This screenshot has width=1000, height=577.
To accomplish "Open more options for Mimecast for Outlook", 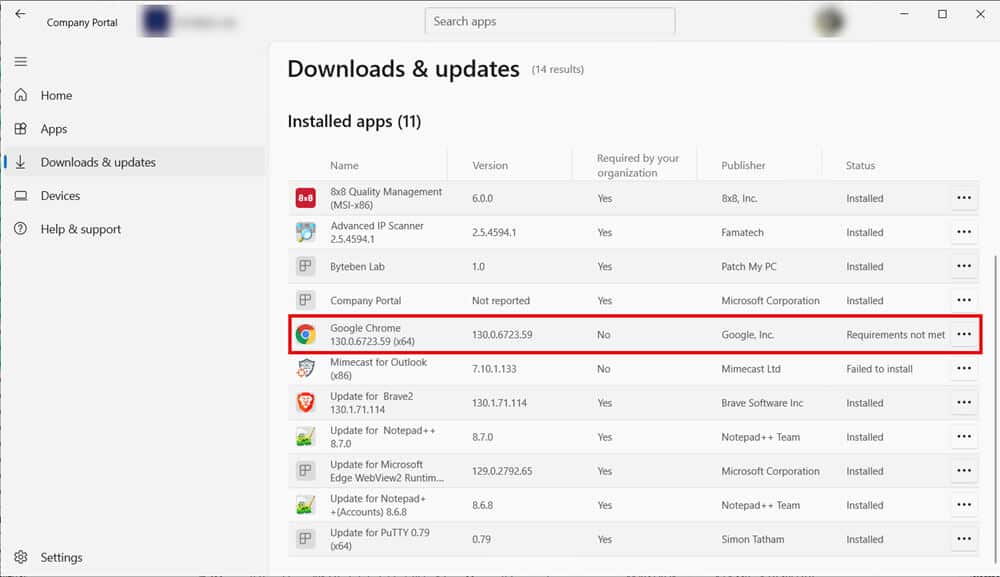I will click(964, 368).
